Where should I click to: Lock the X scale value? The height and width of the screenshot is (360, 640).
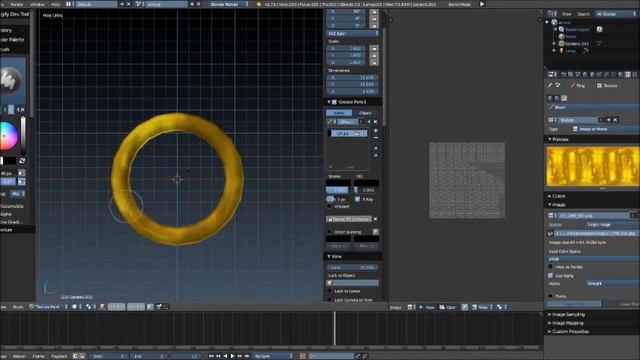374,48
